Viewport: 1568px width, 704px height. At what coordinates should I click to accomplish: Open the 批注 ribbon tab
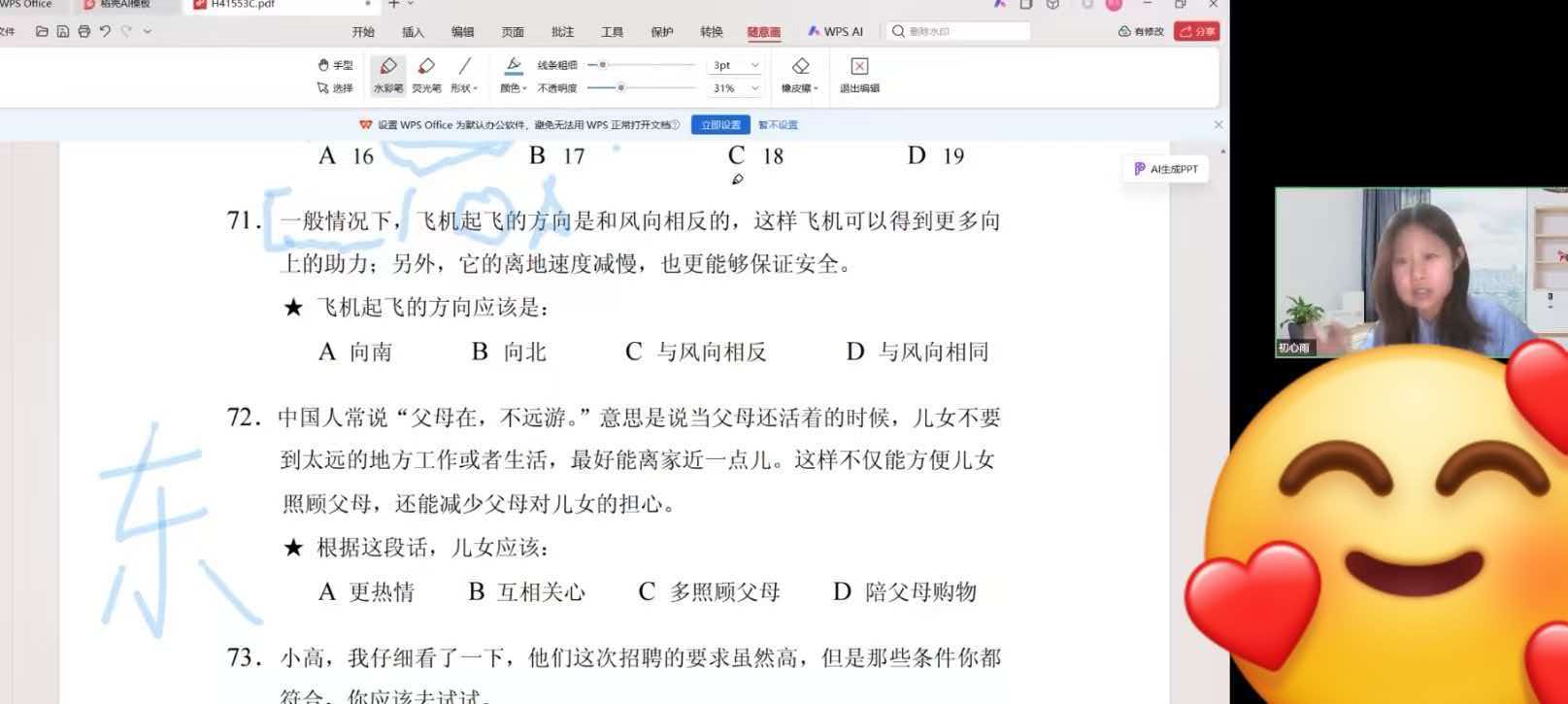pos(562,32)
